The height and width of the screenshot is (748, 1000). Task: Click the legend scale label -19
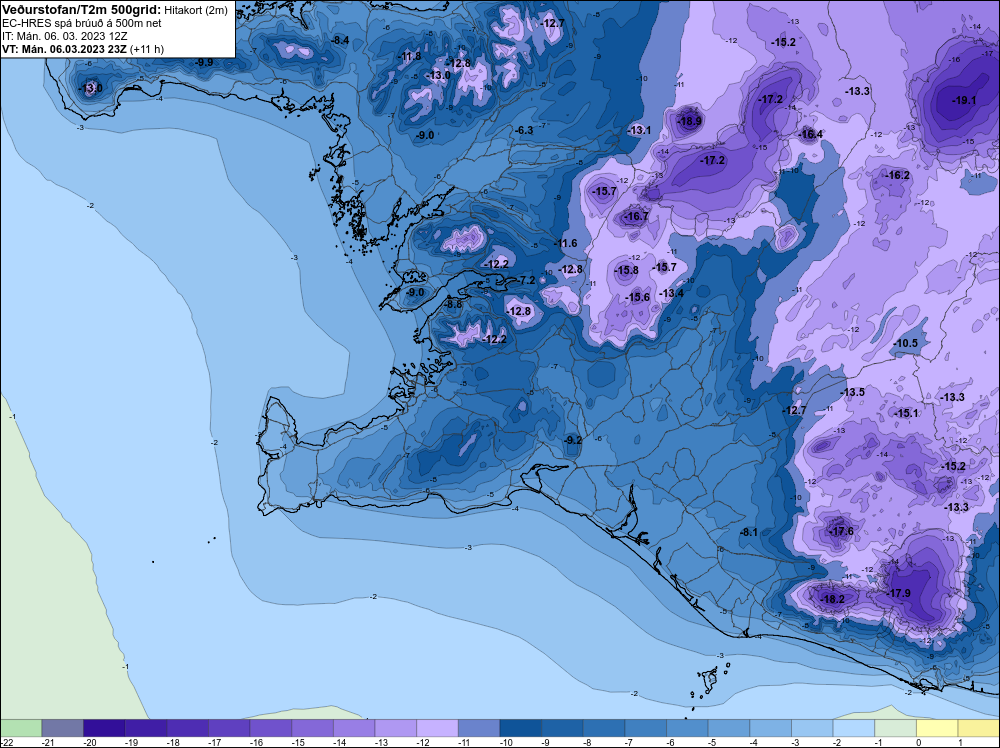pyautogui.click(x=130, y=742)
